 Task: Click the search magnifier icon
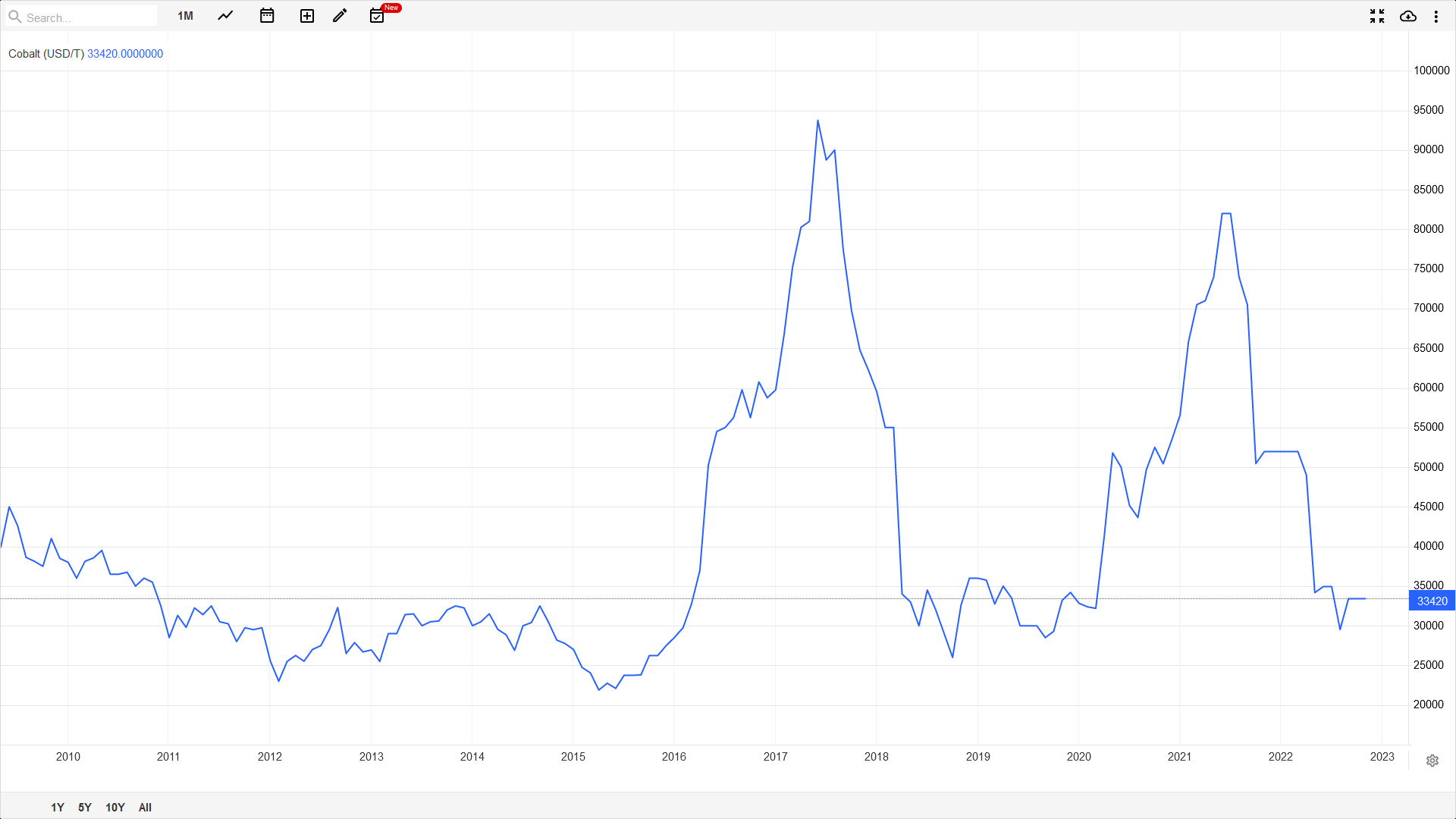(14, 16)
